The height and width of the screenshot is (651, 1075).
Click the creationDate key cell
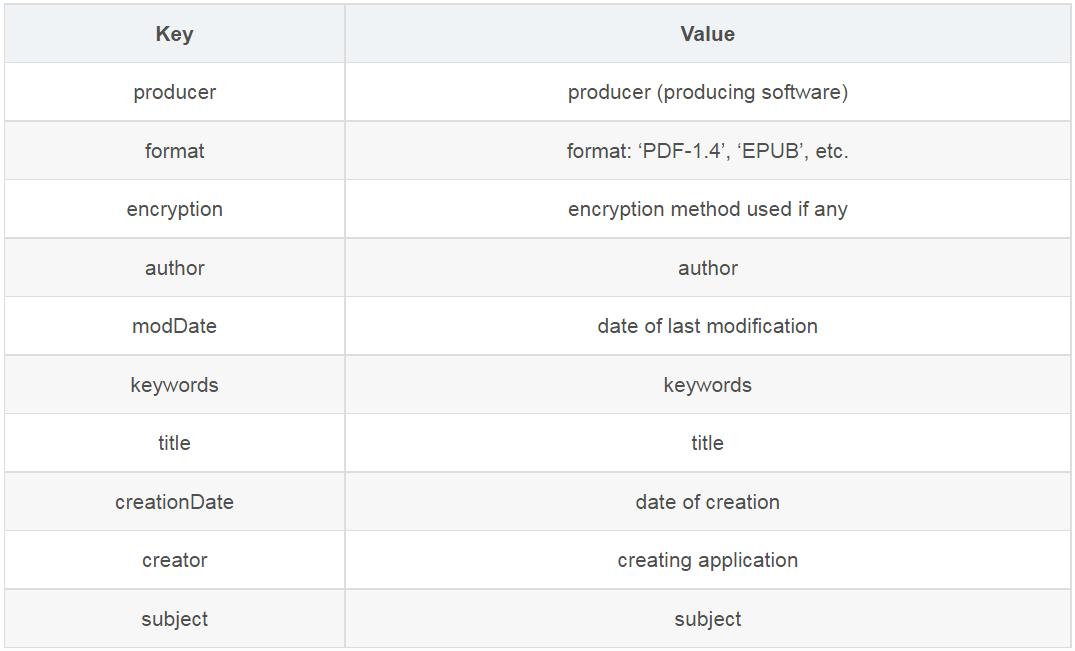pyautogui.click(x=174, y=502)
